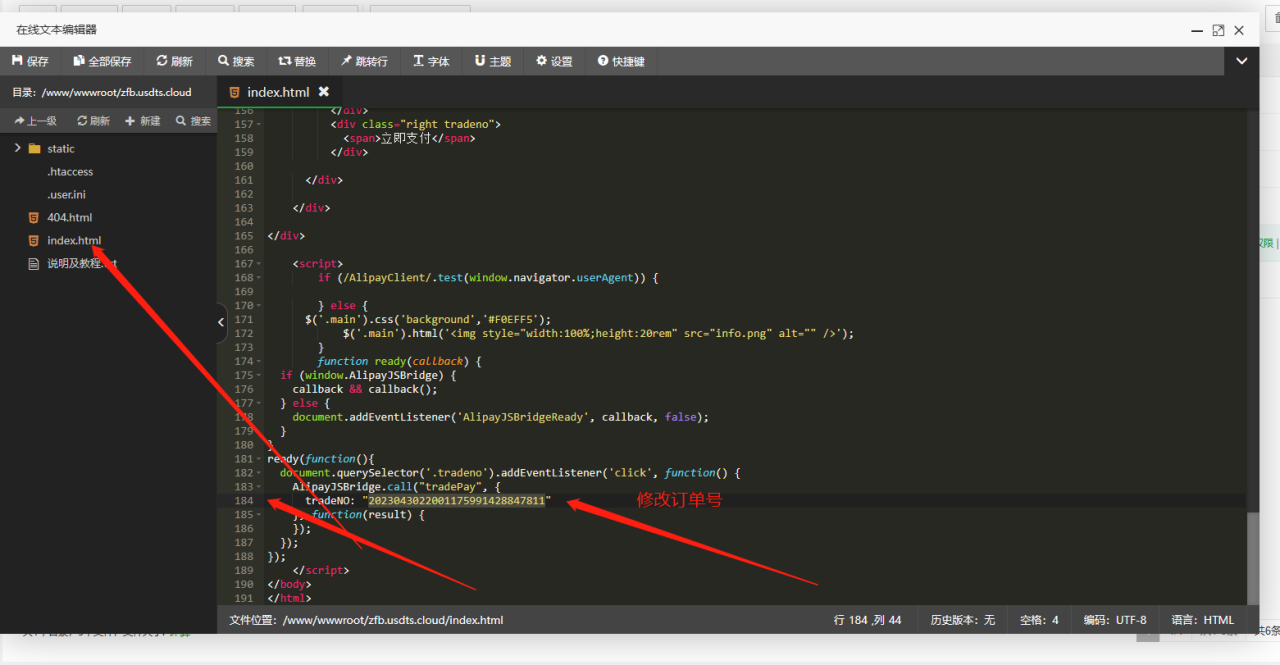Show Shortcuts (快捷键) help

(621, 61)
